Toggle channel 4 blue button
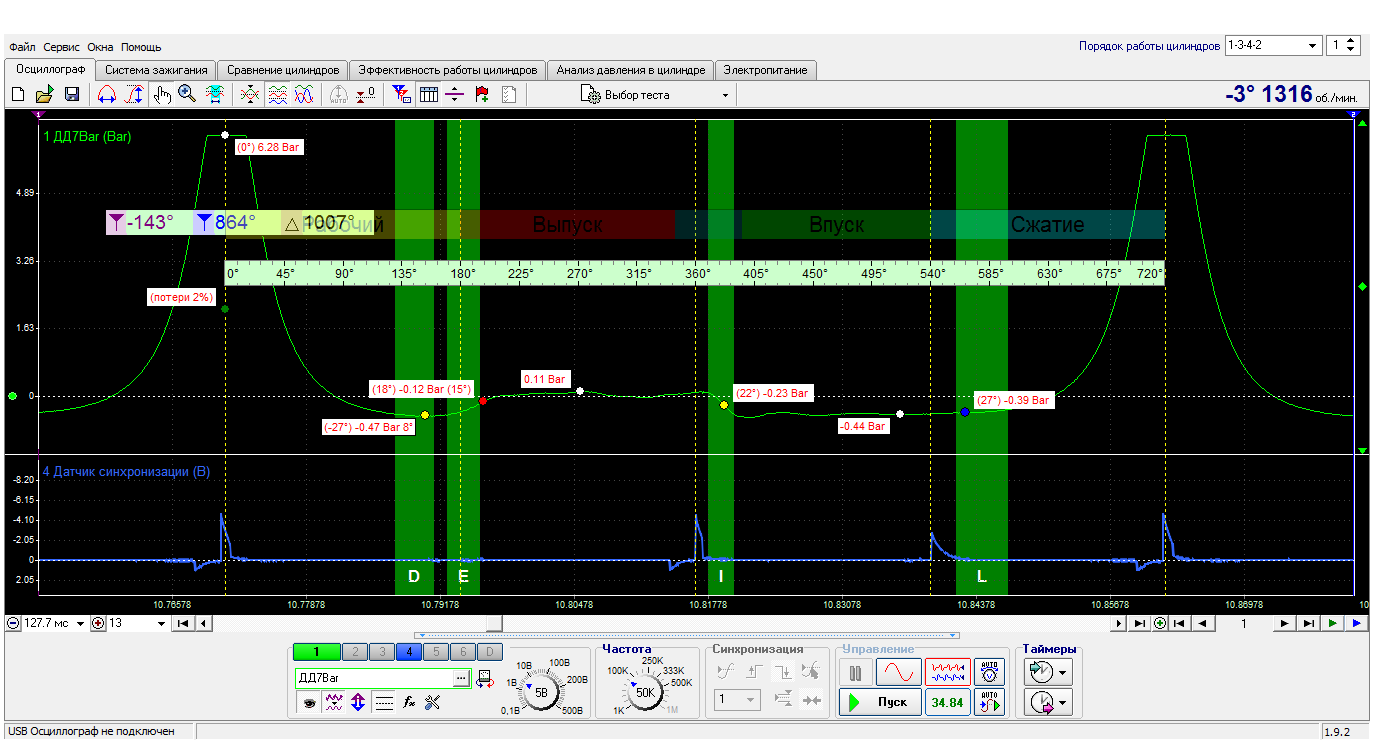 pos(408,652)
